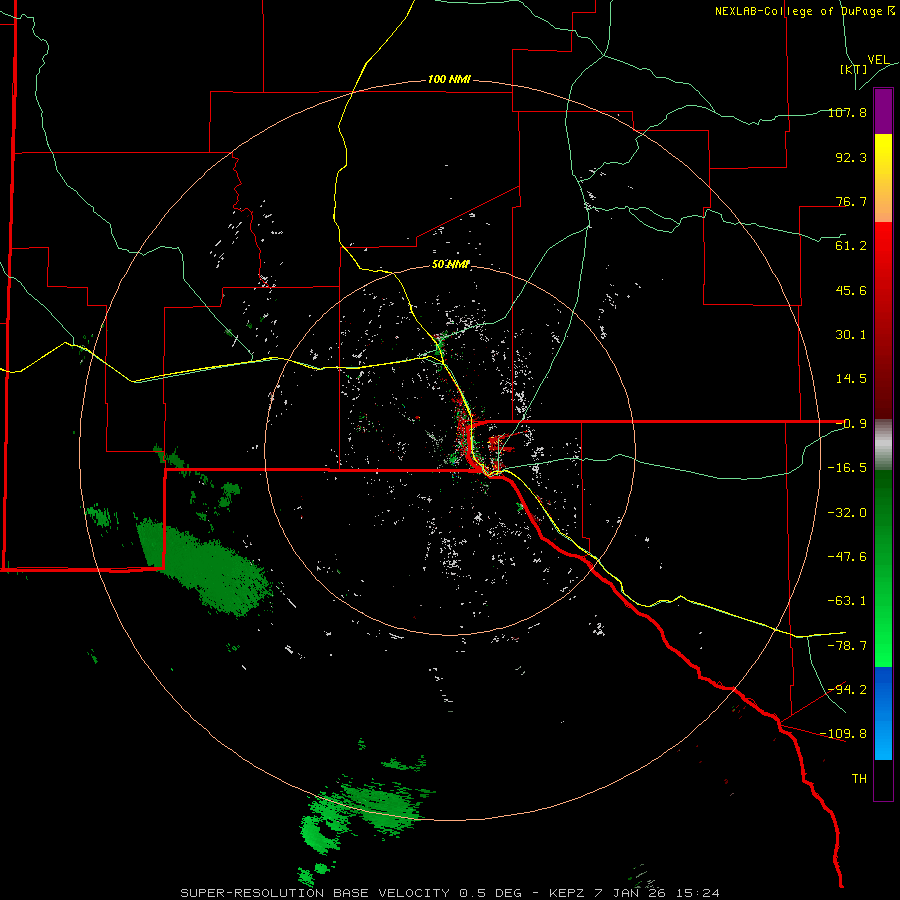Click the -94.2 velocity scale value
Viewport: 900px width, 900px height.
pyautogui.click(x=847, y=690)
